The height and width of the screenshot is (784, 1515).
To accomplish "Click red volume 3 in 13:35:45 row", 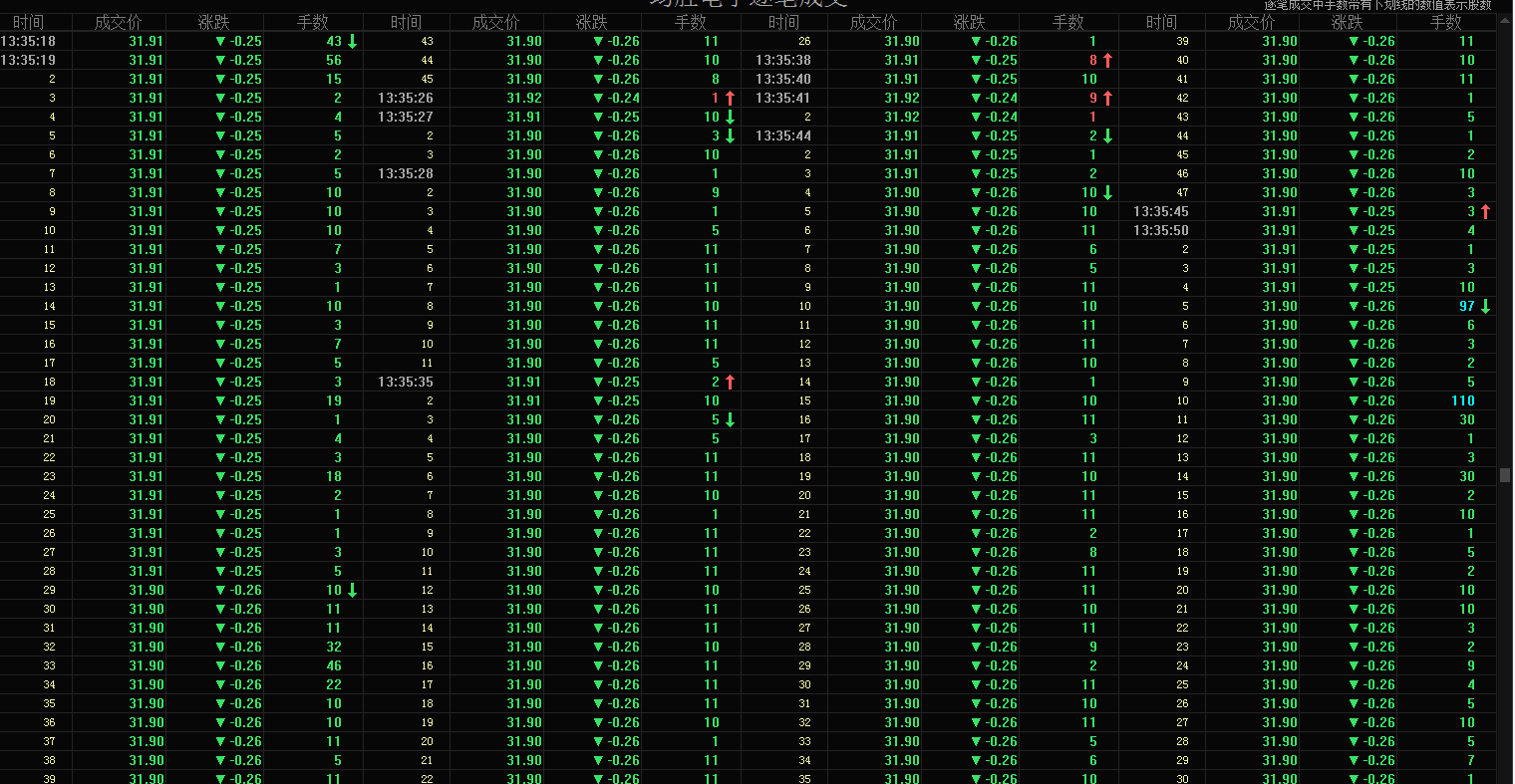I will pyautogui.click(x=1471, y=212).
